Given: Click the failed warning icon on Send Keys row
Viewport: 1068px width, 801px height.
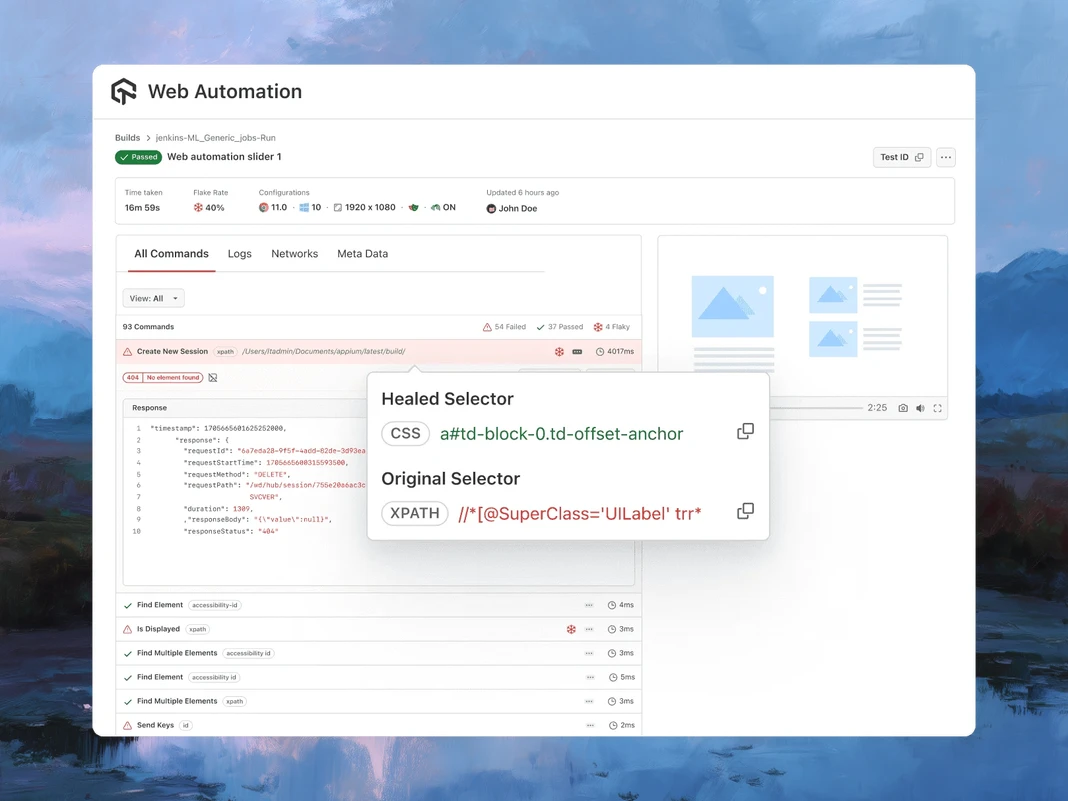Looking at the screenshot, I should pyautogui.click(x=127, y=725).
